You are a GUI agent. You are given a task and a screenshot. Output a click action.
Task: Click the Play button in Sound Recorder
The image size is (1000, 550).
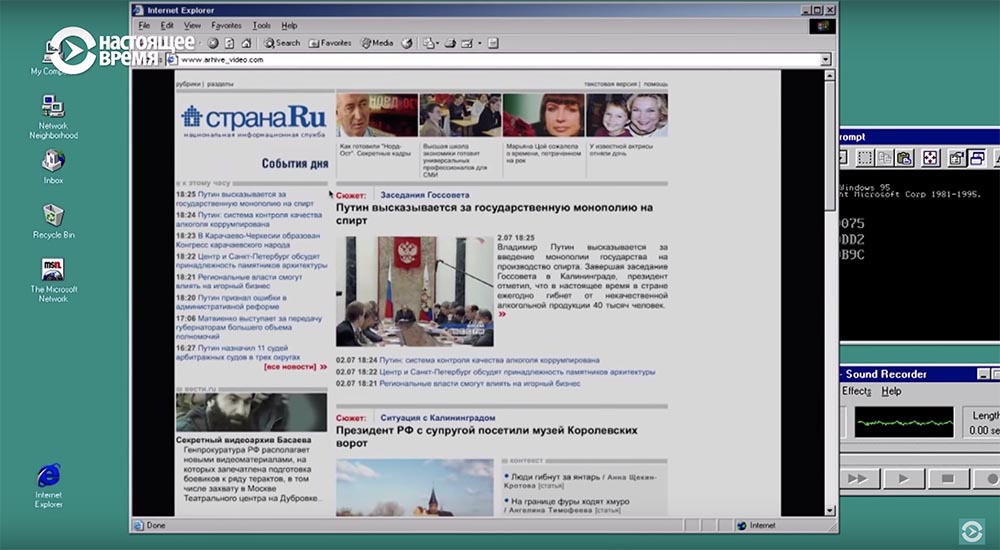(x=903, y=479)
